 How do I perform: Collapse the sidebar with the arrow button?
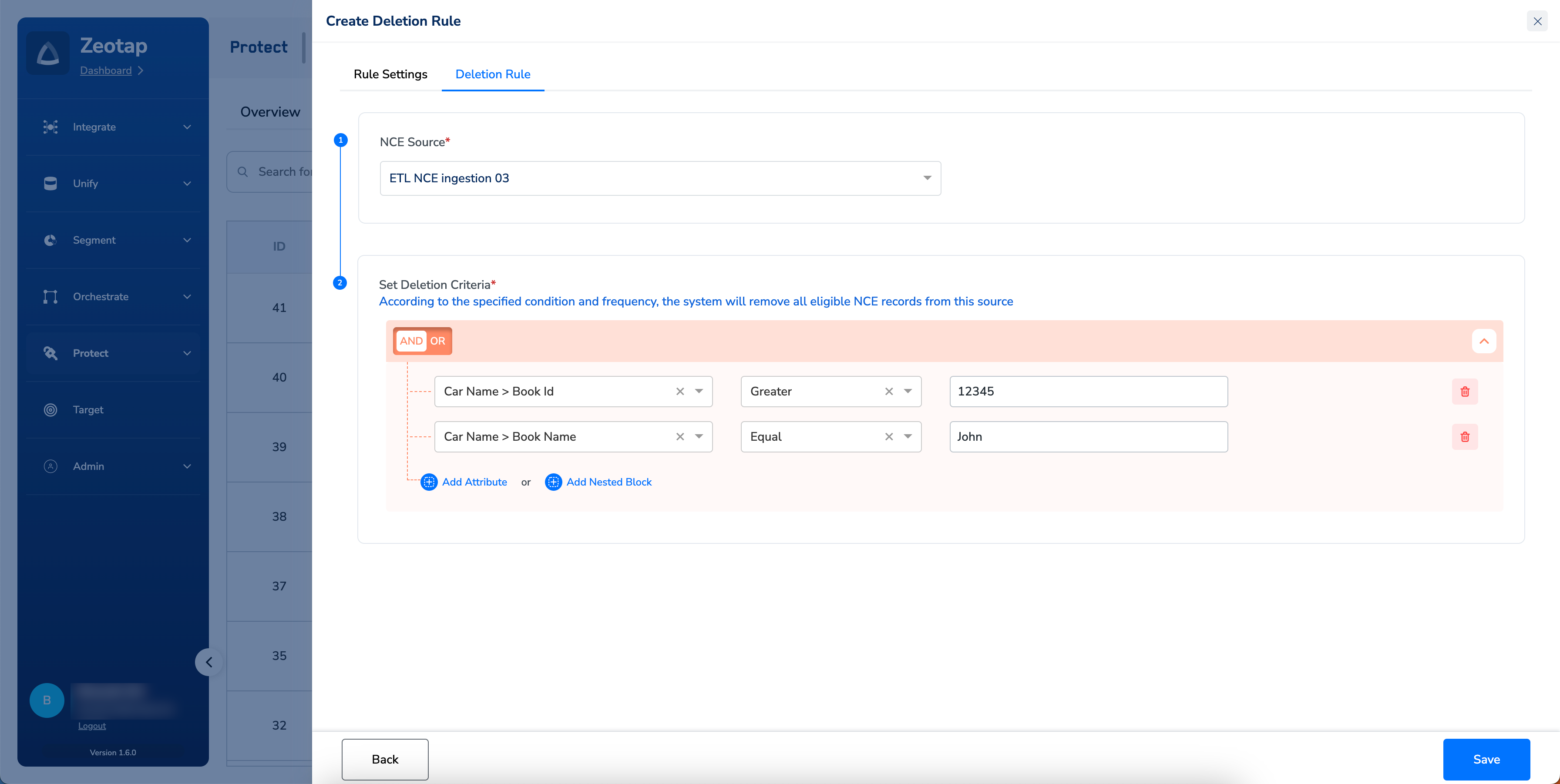(x=209, y=662)
